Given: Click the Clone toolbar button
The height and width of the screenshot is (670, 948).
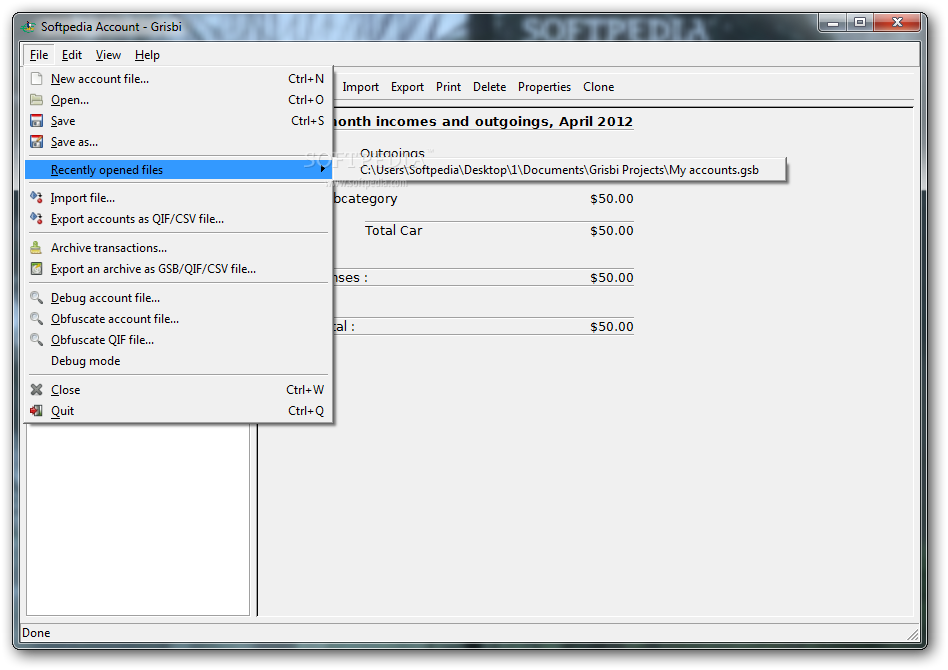Looking at the screenshot, I should point(599,87).
